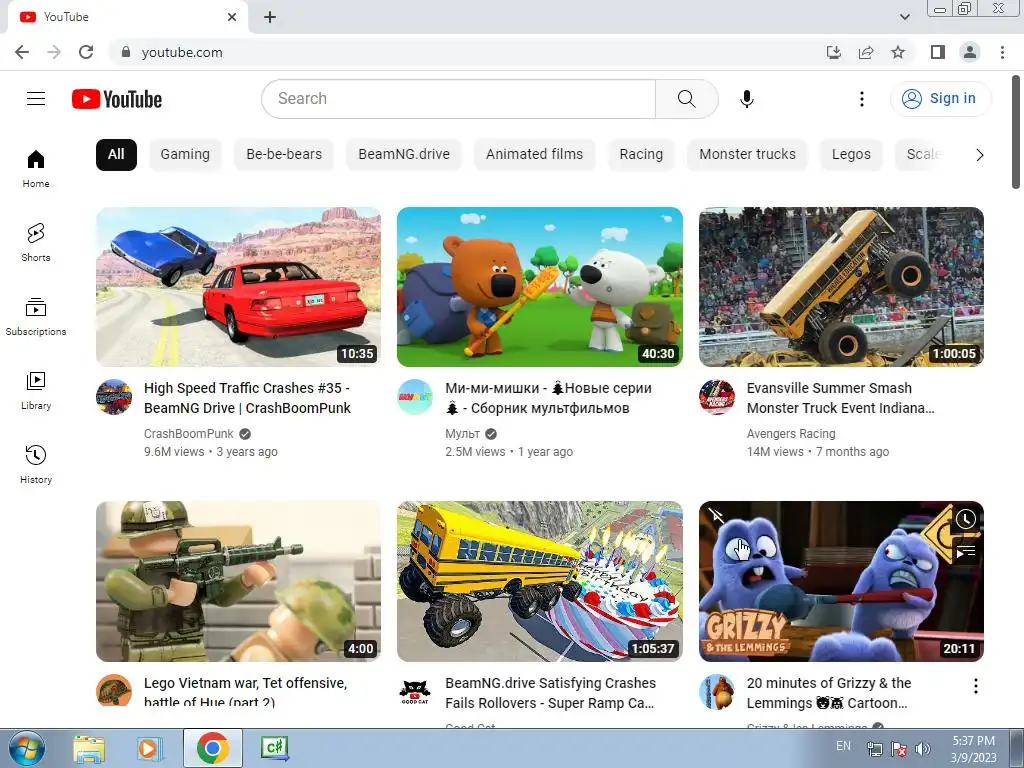Click Мульт channel avatar

coord(415,397)
